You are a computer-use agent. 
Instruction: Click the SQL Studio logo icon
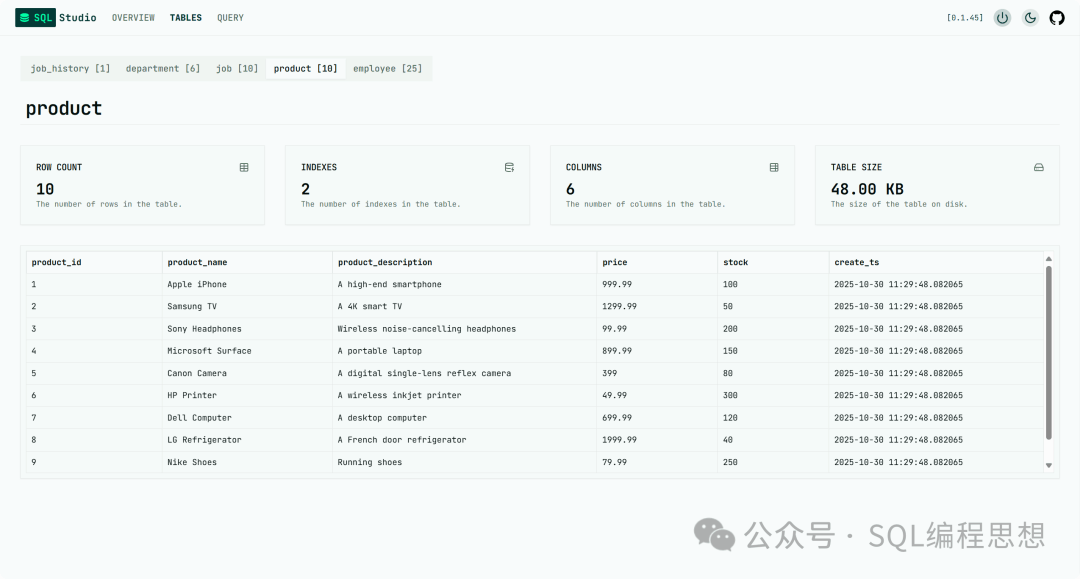pos(24,17)
